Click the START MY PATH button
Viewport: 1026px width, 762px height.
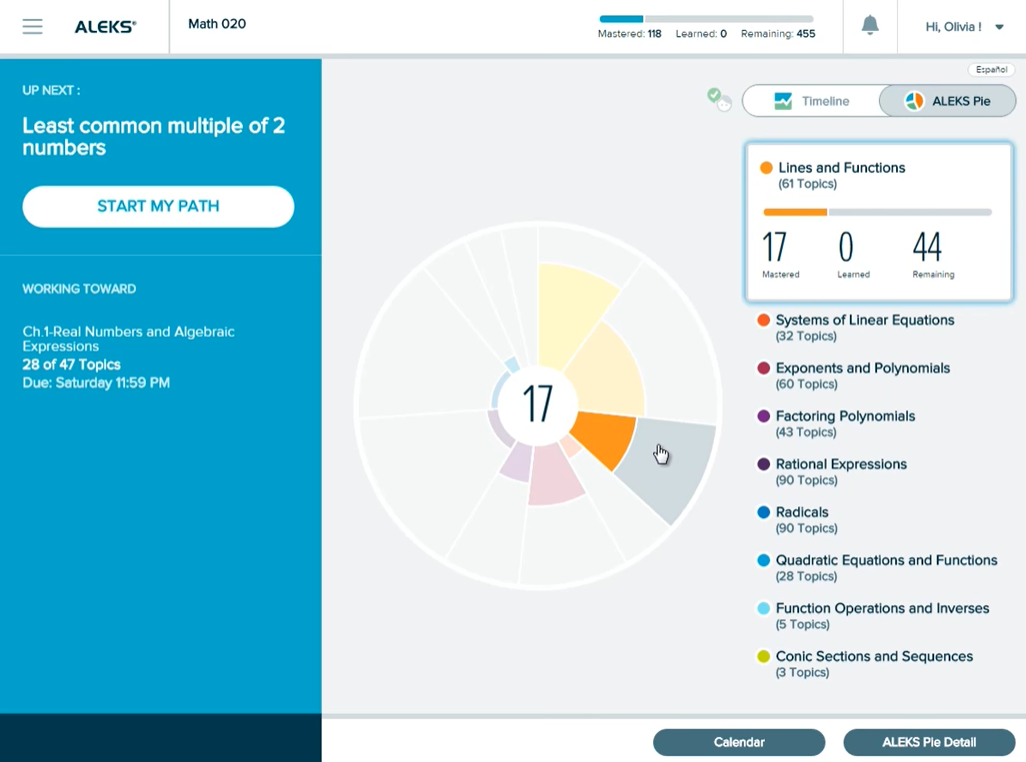[x=158, y=206]
